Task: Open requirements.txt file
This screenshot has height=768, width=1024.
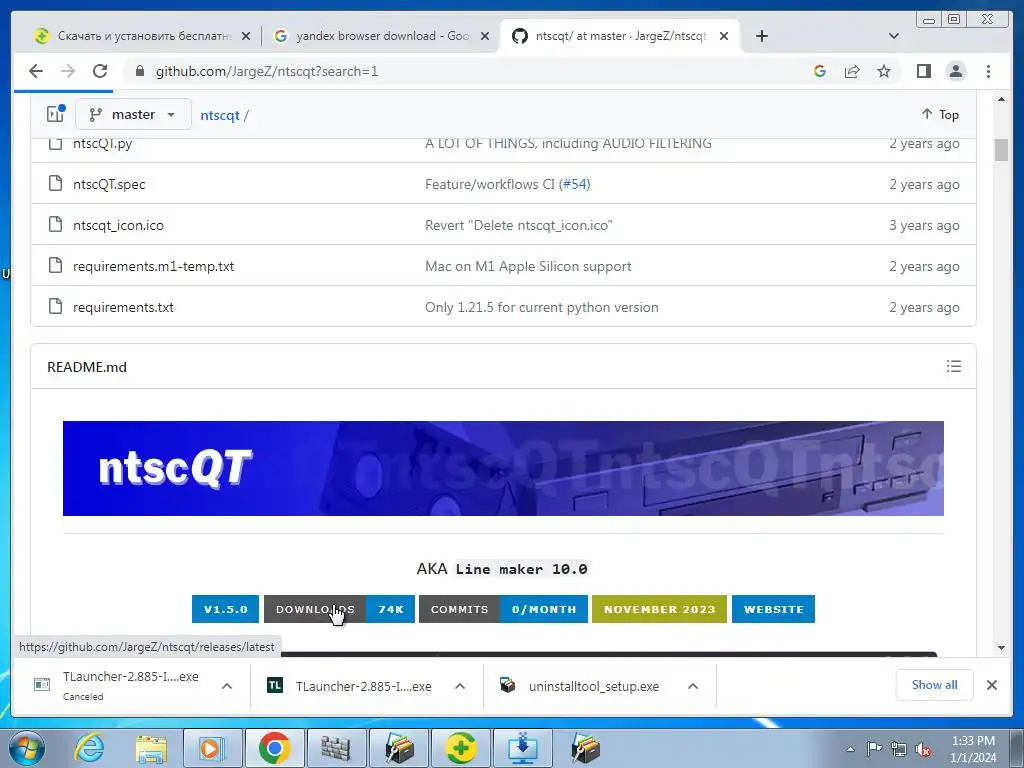Action: (x=123, y=308)
